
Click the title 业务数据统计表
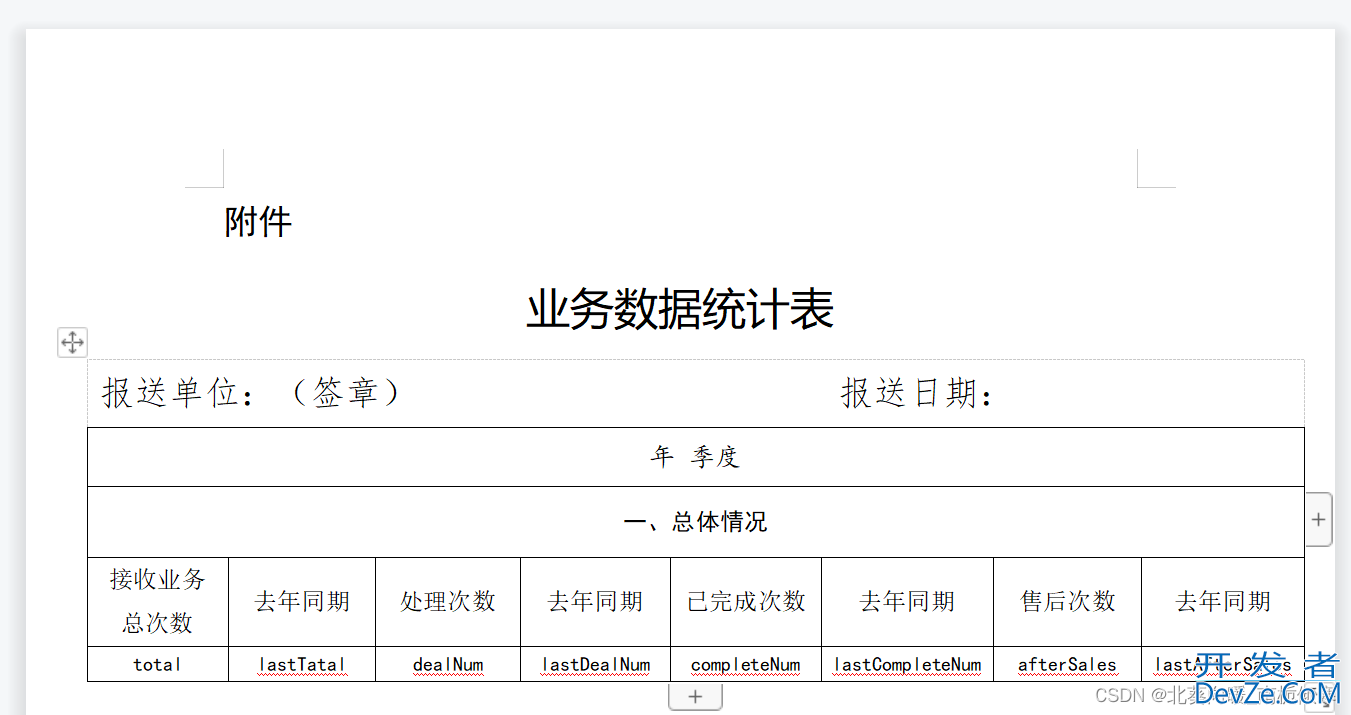tap(680, 309)
